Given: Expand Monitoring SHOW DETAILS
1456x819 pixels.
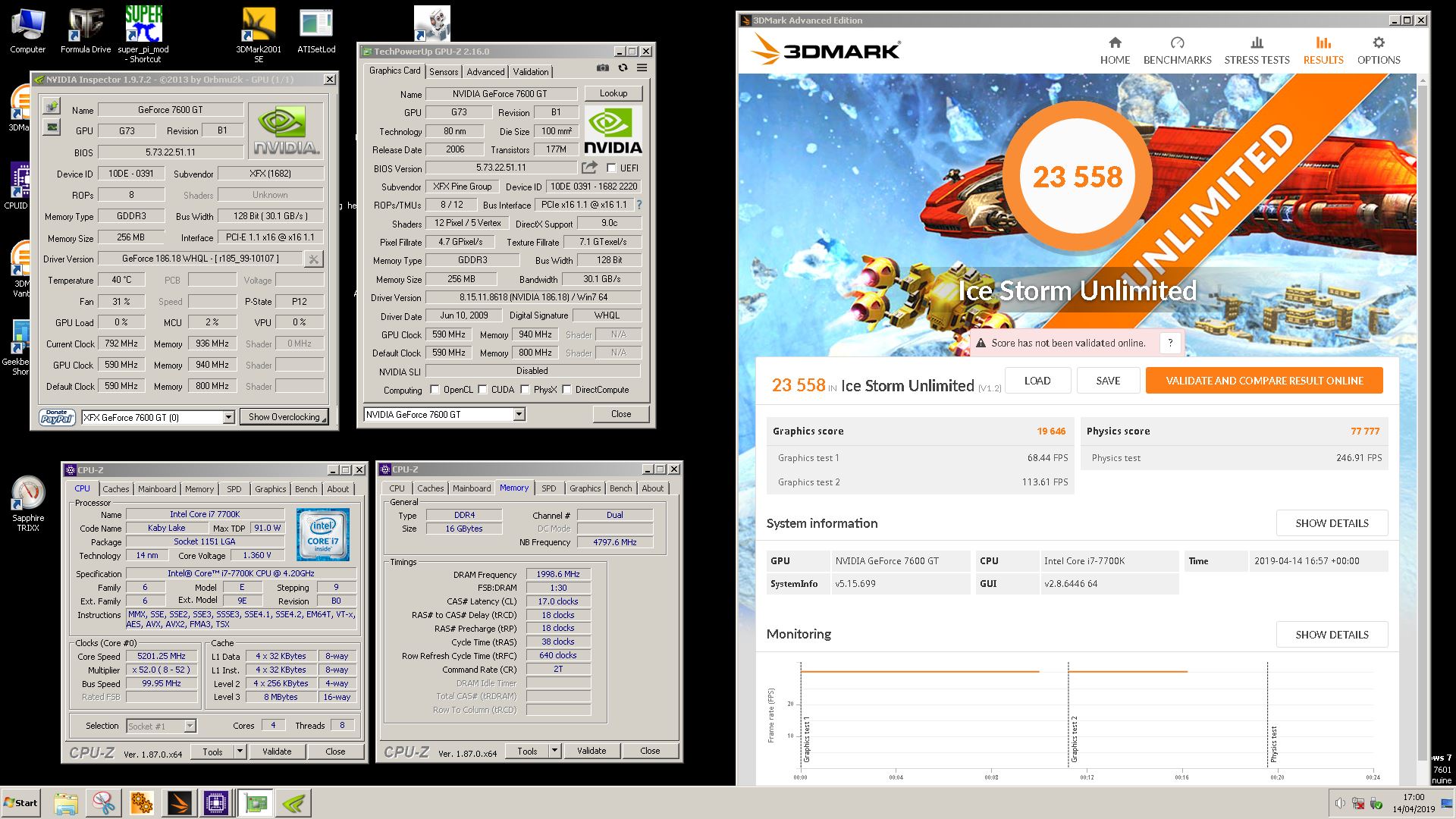Looking at the screenshot, I should pyautogui.click(x=1332, y=635).
